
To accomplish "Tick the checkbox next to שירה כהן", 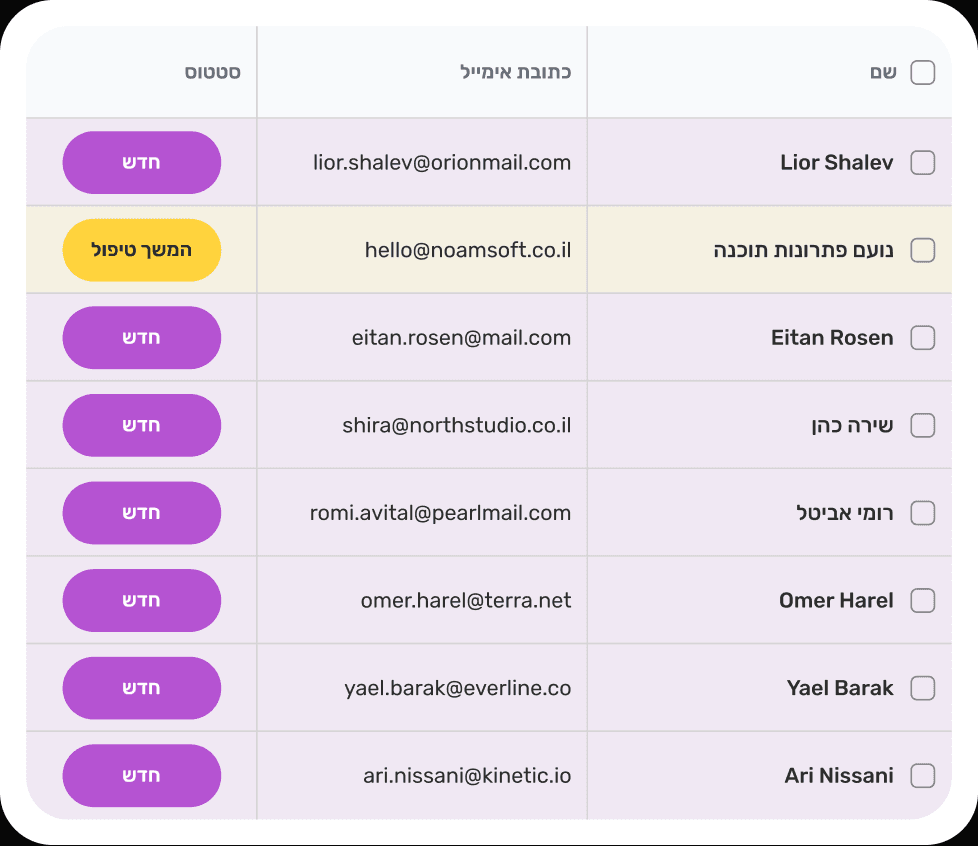I will 922,425.
